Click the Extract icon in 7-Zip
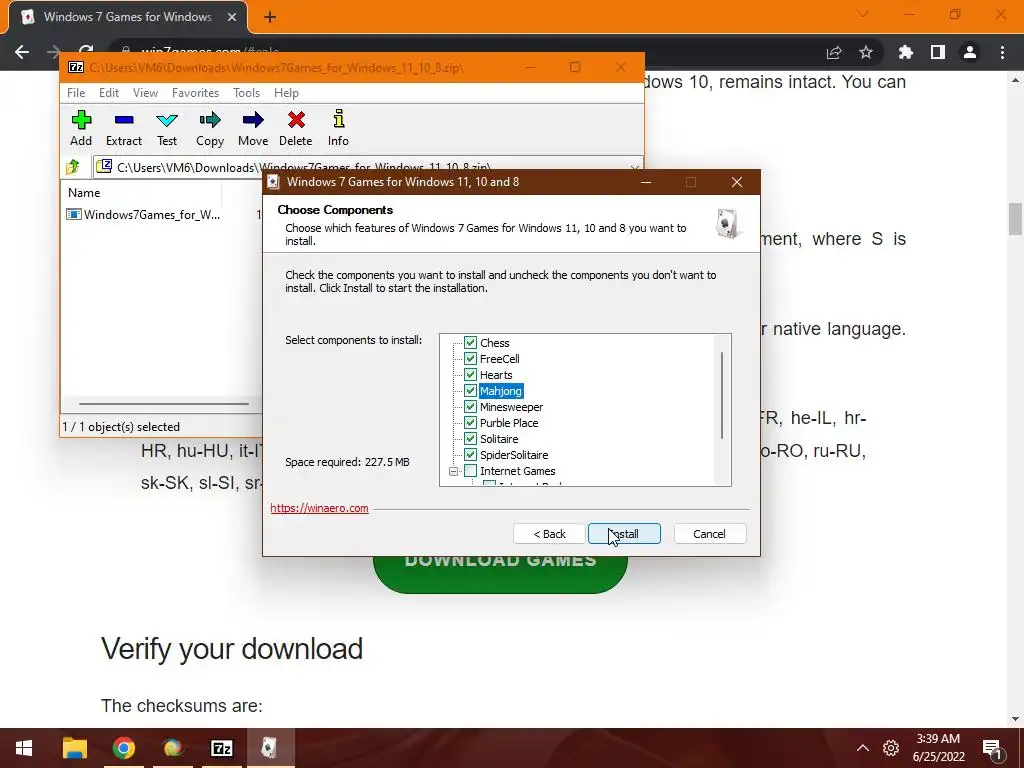1024x768 pixels. coord(124,128)
